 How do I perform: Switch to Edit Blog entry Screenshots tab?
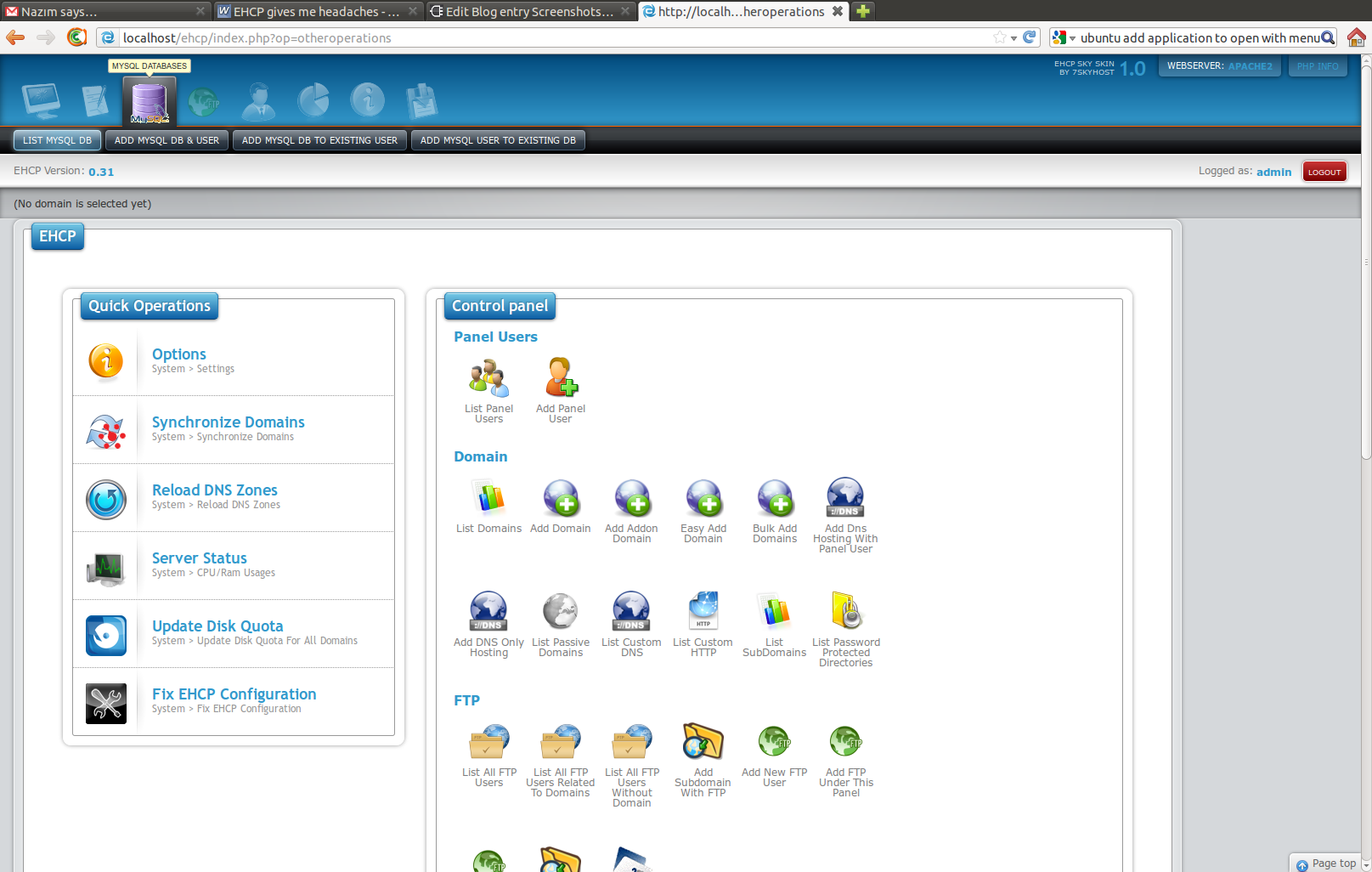click(529, 11)
